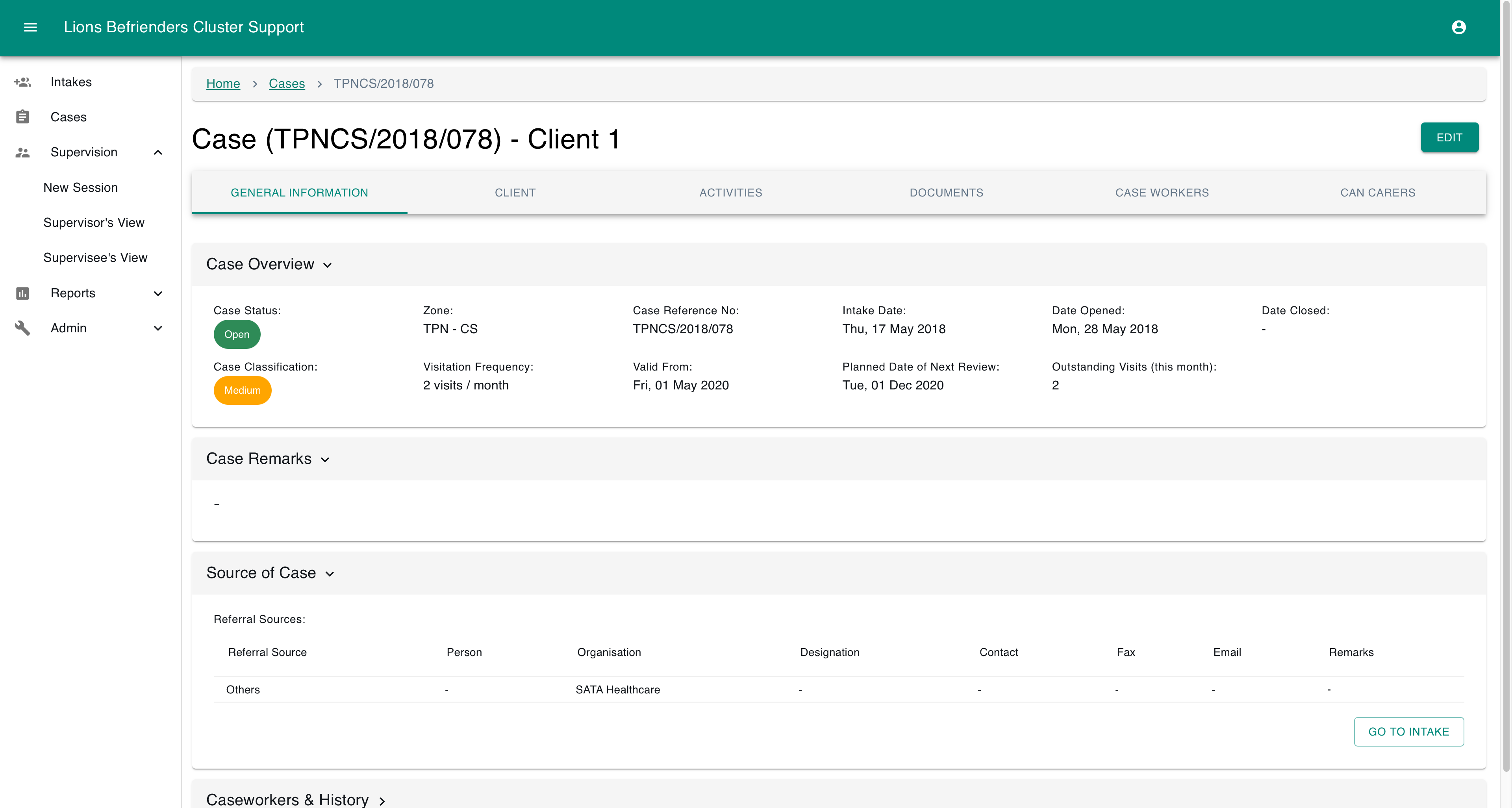Click the Go To Intake button
This screenshot has width=1512, height=808.
(x=1409, y=732)
